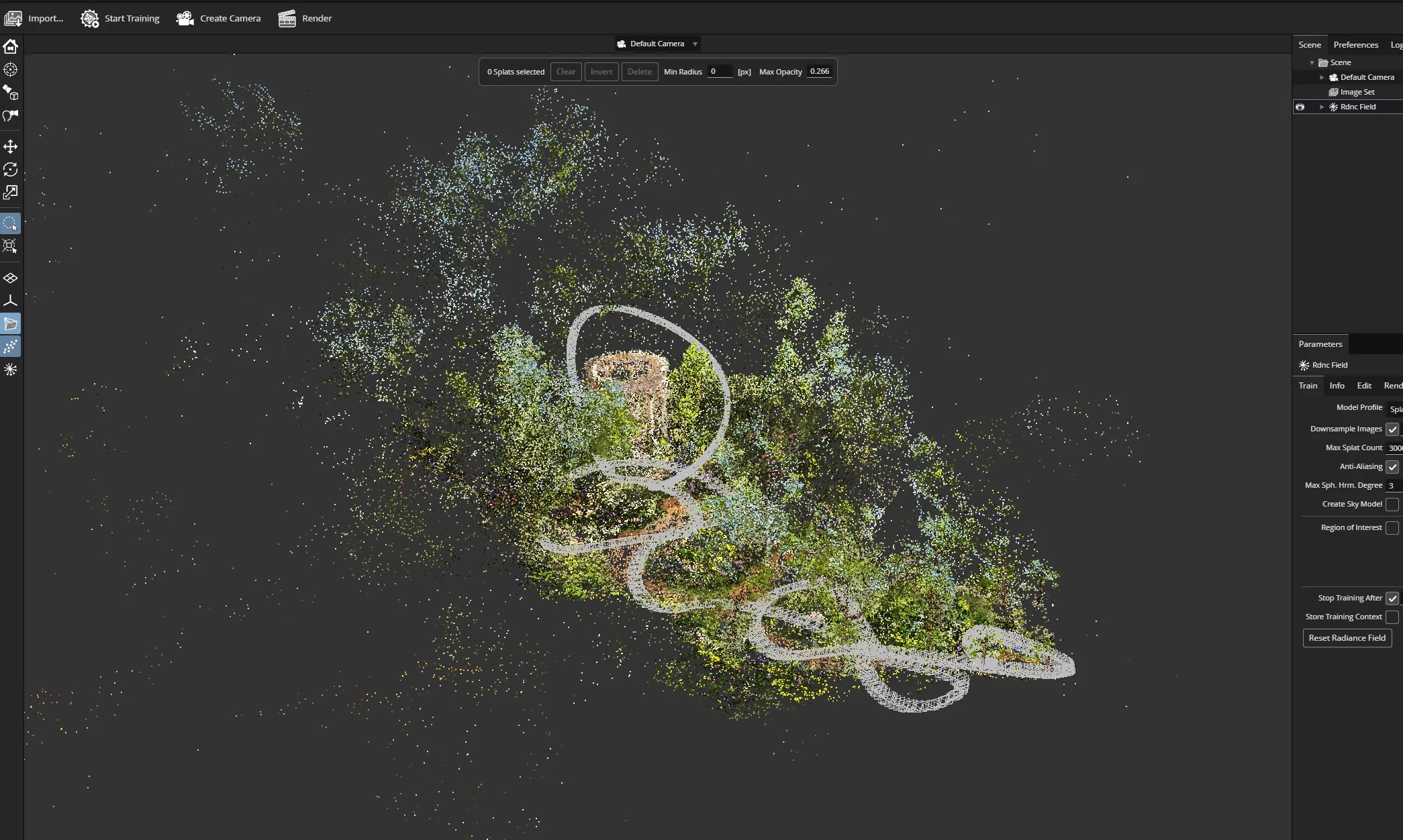Click the Min Radius input field
The image size is (1403, 840).
click(x=720, y=72)
